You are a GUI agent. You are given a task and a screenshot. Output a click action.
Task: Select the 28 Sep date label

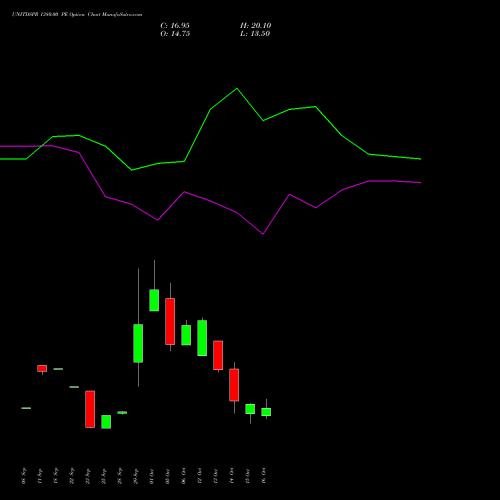point(120,476)
